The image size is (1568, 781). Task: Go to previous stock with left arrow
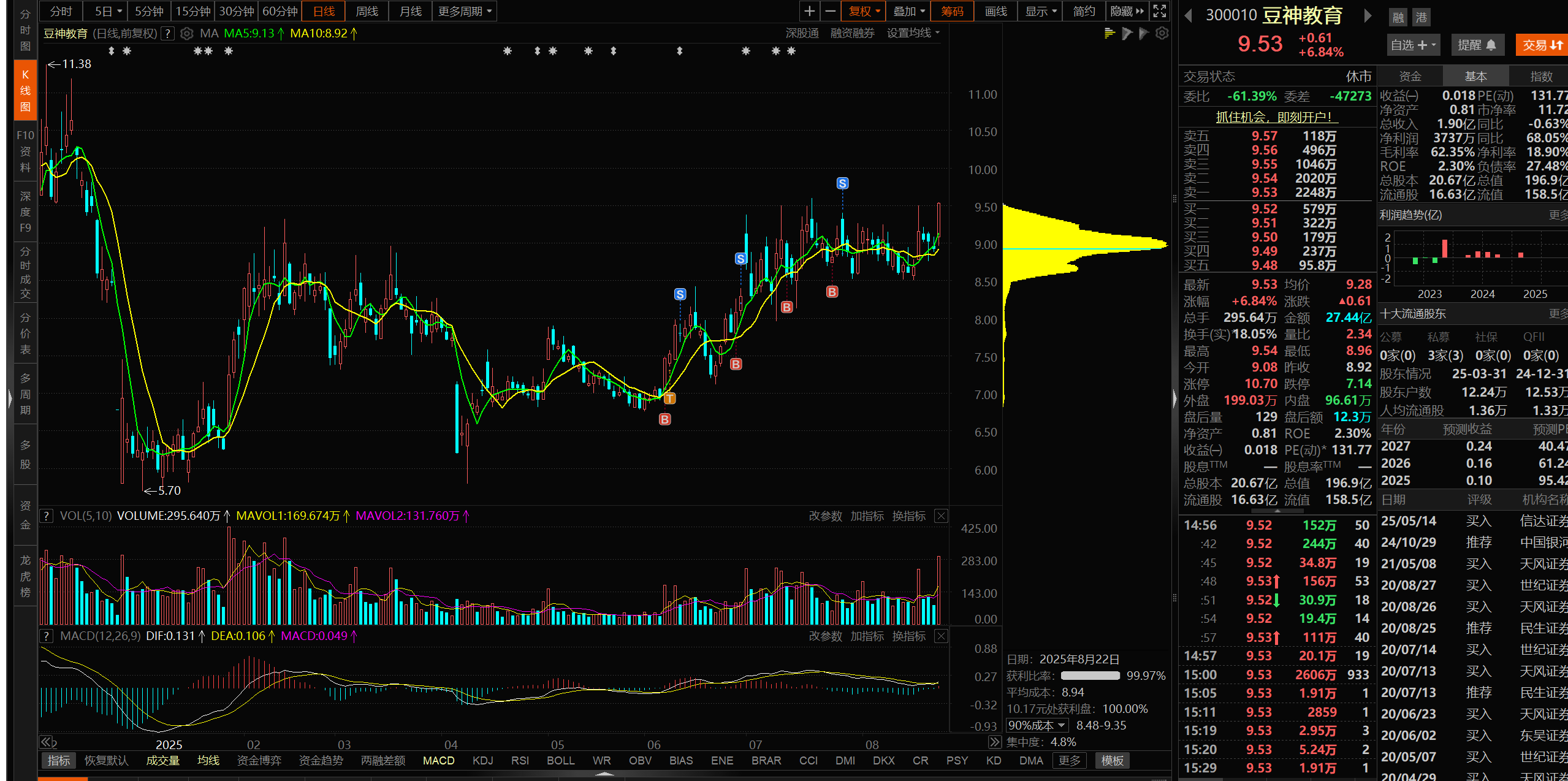(1189, 15)
